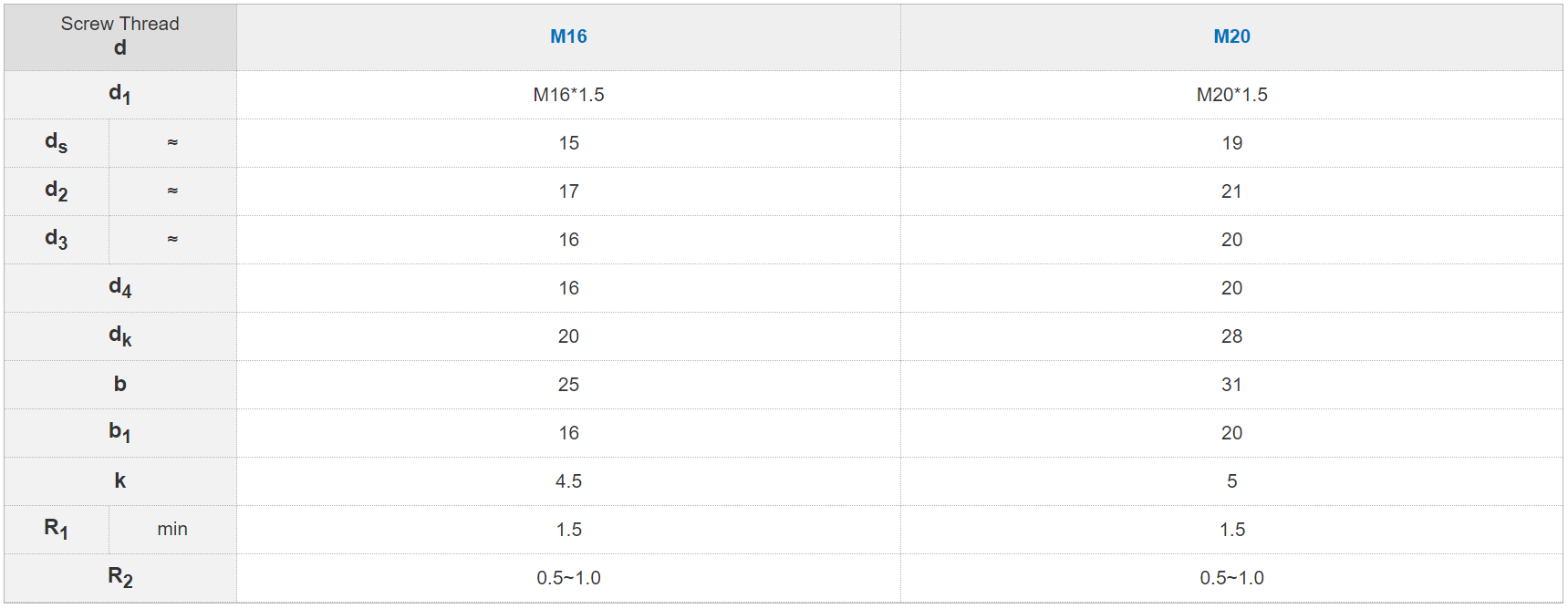Viewport: 1568px width, 609px height.
Task: Click the ds row label
Action: point(56,142)
